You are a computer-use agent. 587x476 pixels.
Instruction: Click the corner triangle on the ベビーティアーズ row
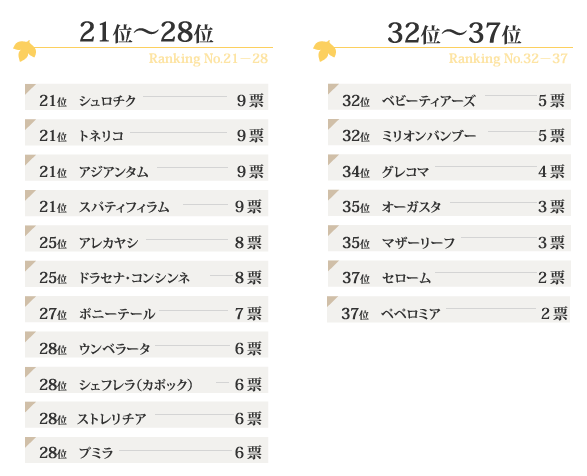tap(333, 88)
